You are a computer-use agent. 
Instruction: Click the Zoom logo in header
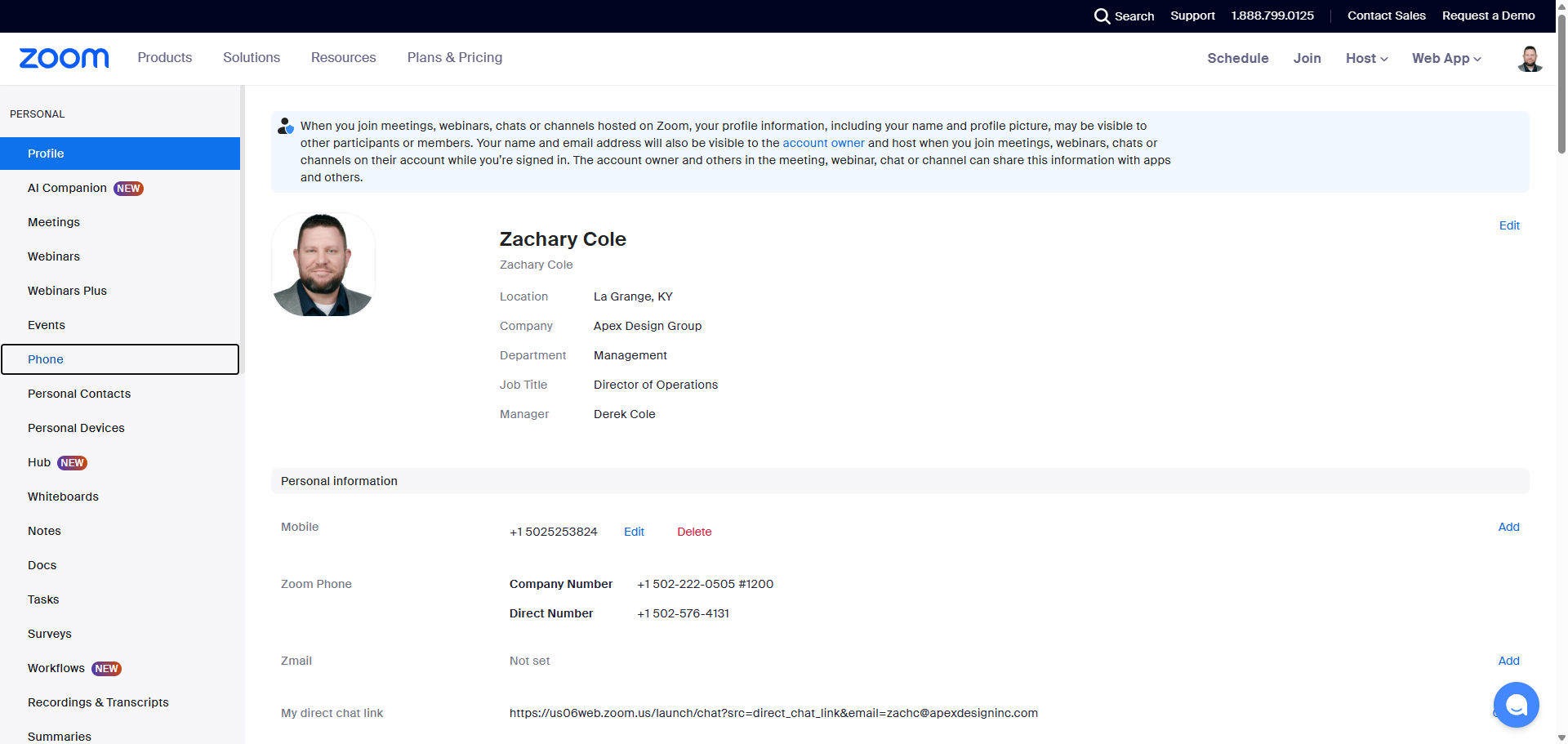click(x=64, y=58)
